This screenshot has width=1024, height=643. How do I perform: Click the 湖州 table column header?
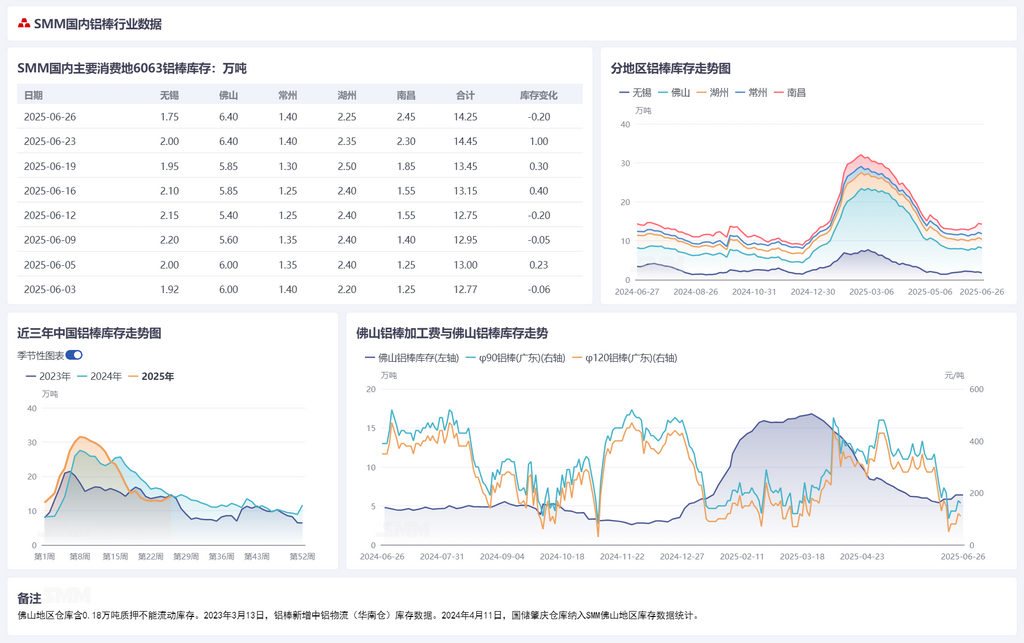coord(347,95)
